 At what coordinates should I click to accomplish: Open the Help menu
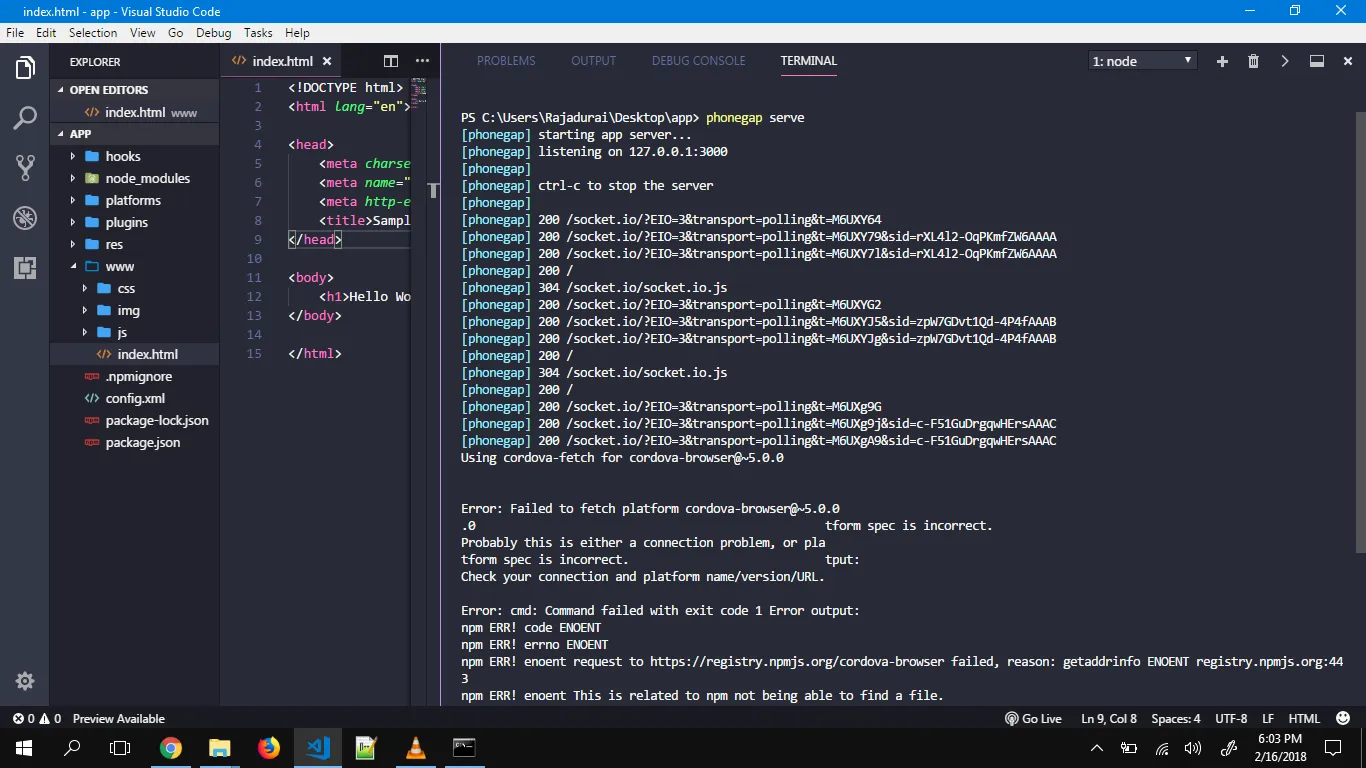click(297, 33)
